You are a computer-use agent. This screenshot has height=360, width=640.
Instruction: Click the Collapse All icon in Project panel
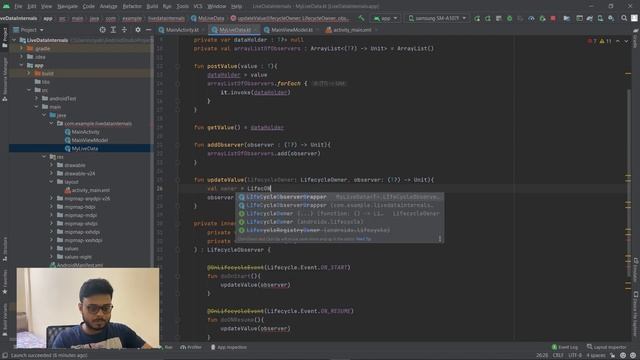click(x=124, y=30)
